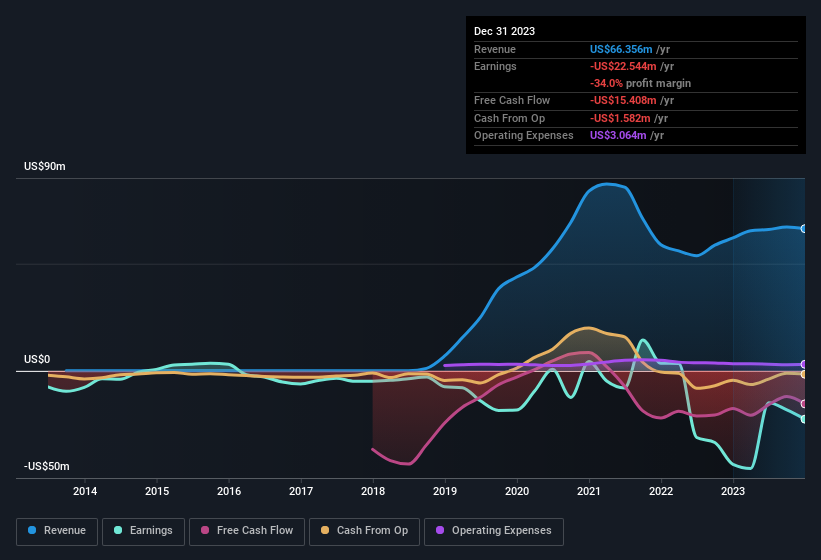Click the Revenue row label in tooltip
The width and height of the screenshot is (821, 560).
(495, 49)
